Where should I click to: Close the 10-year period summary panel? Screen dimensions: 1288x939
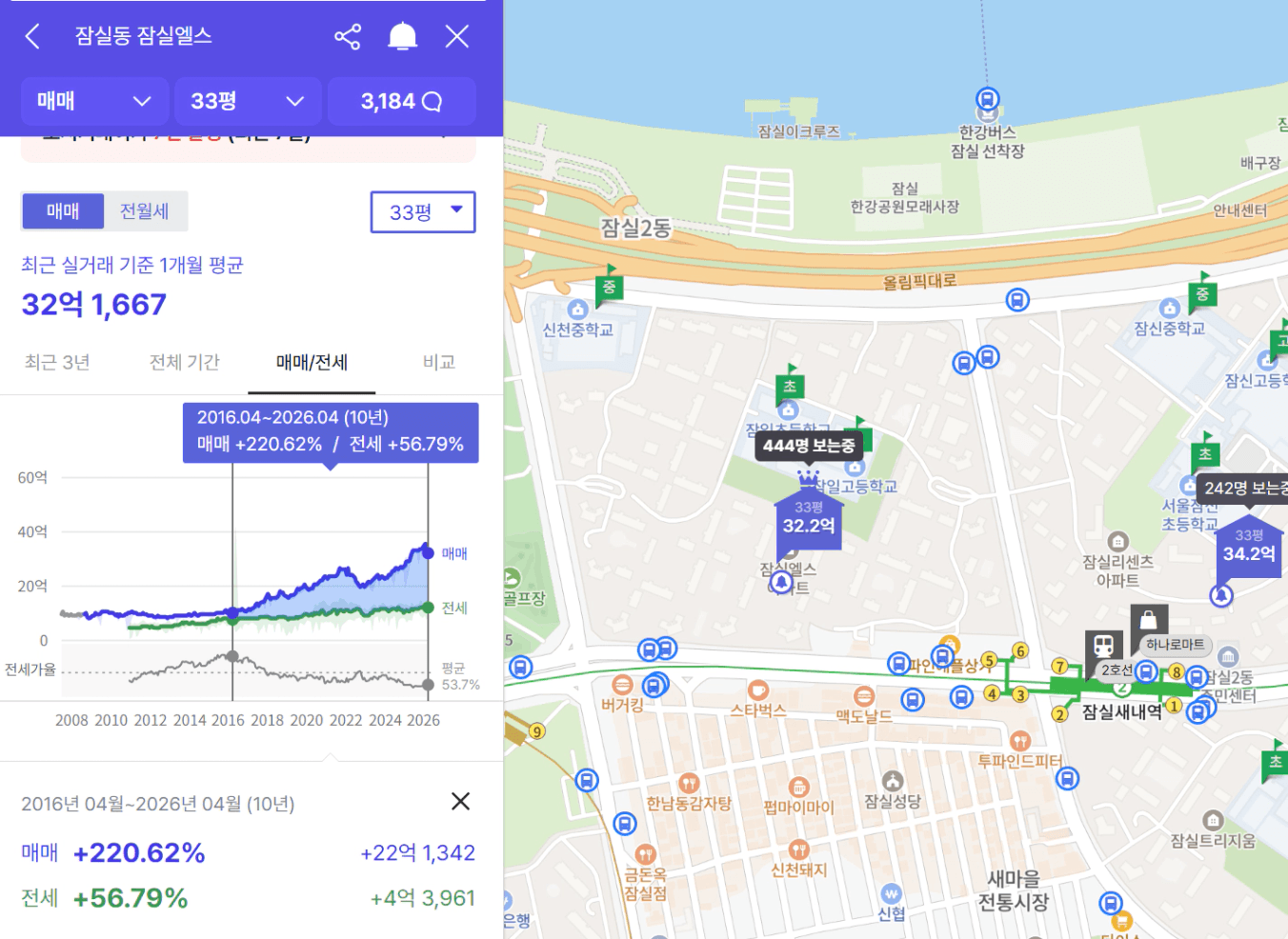(460, 802)
